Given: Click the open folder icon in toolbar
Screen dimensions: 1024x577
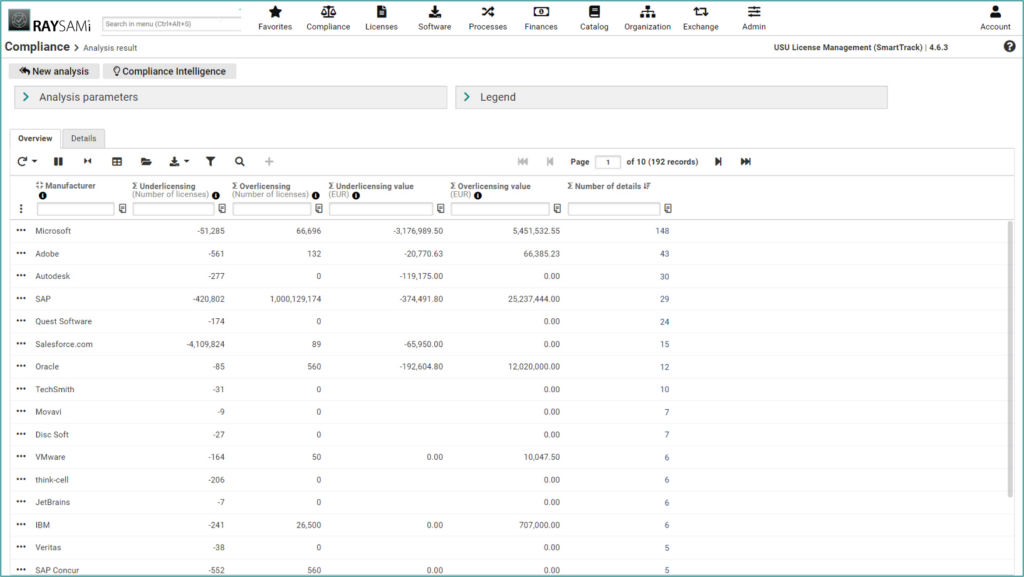Looking at the screenshot, I should coord(146,161).
